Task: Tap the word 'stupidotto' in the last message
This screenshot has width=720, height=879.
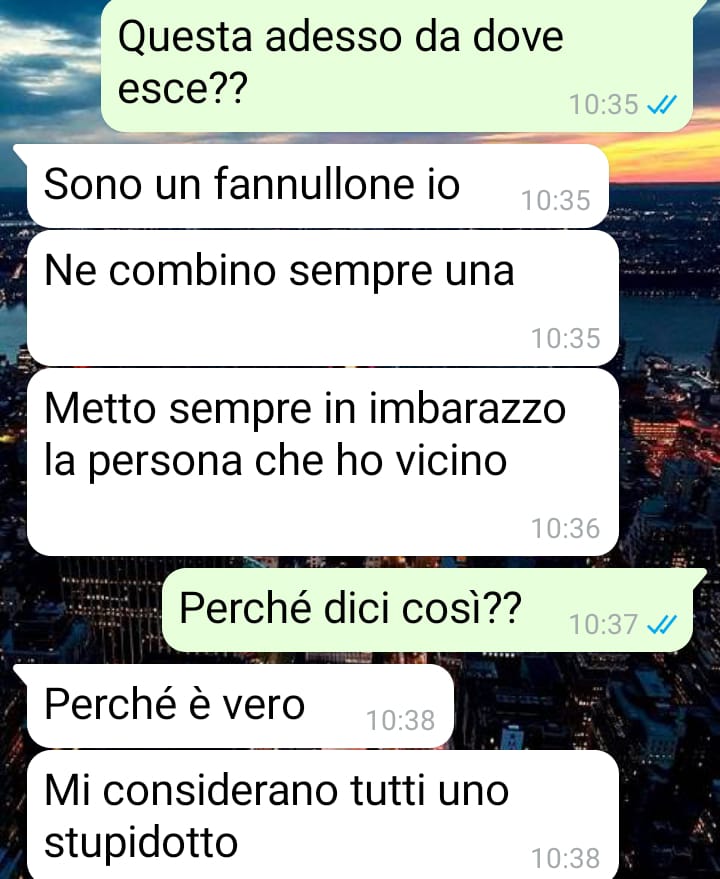Action: [141, 843]
